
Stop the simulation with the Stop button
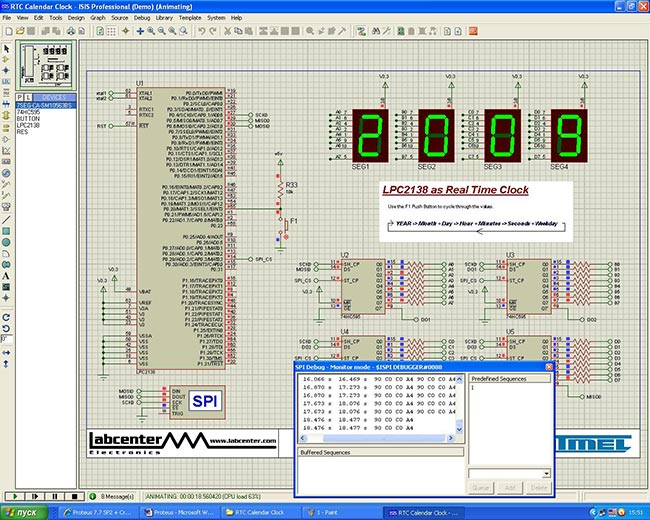75,496
